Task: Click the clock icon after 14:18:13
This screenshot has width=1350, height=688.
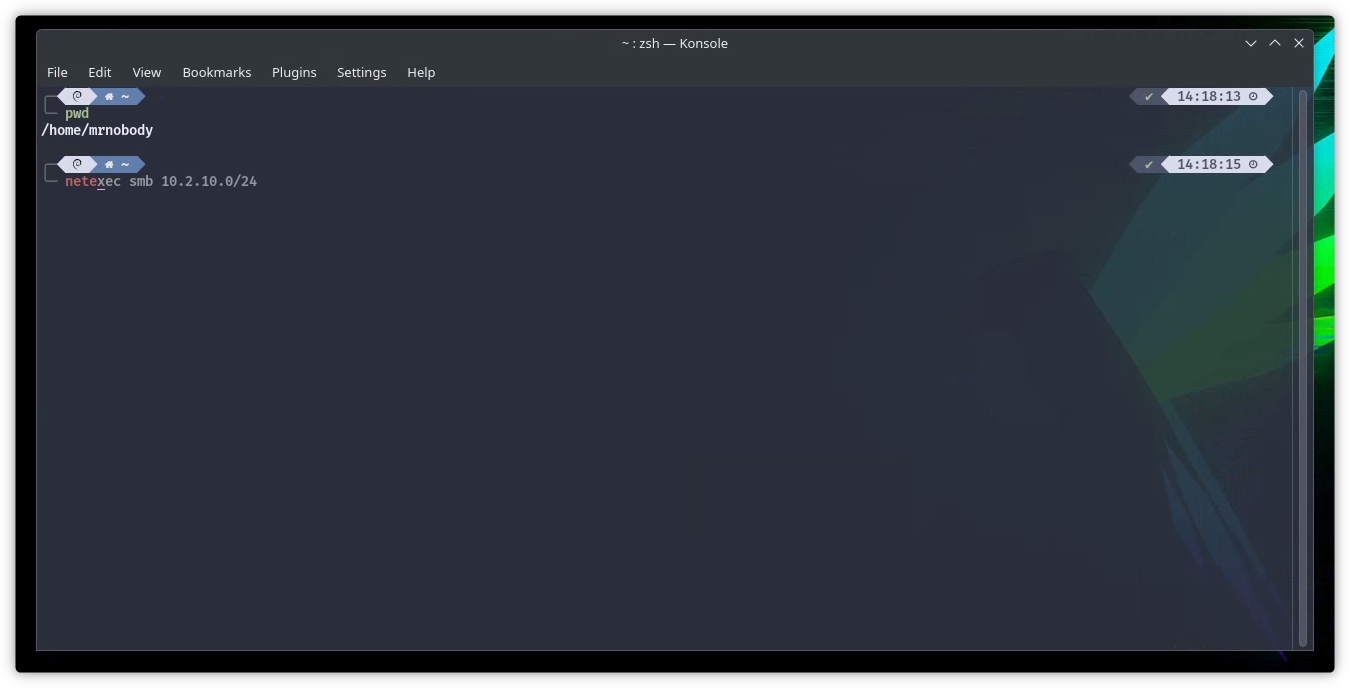Action: pos(1253,96)
